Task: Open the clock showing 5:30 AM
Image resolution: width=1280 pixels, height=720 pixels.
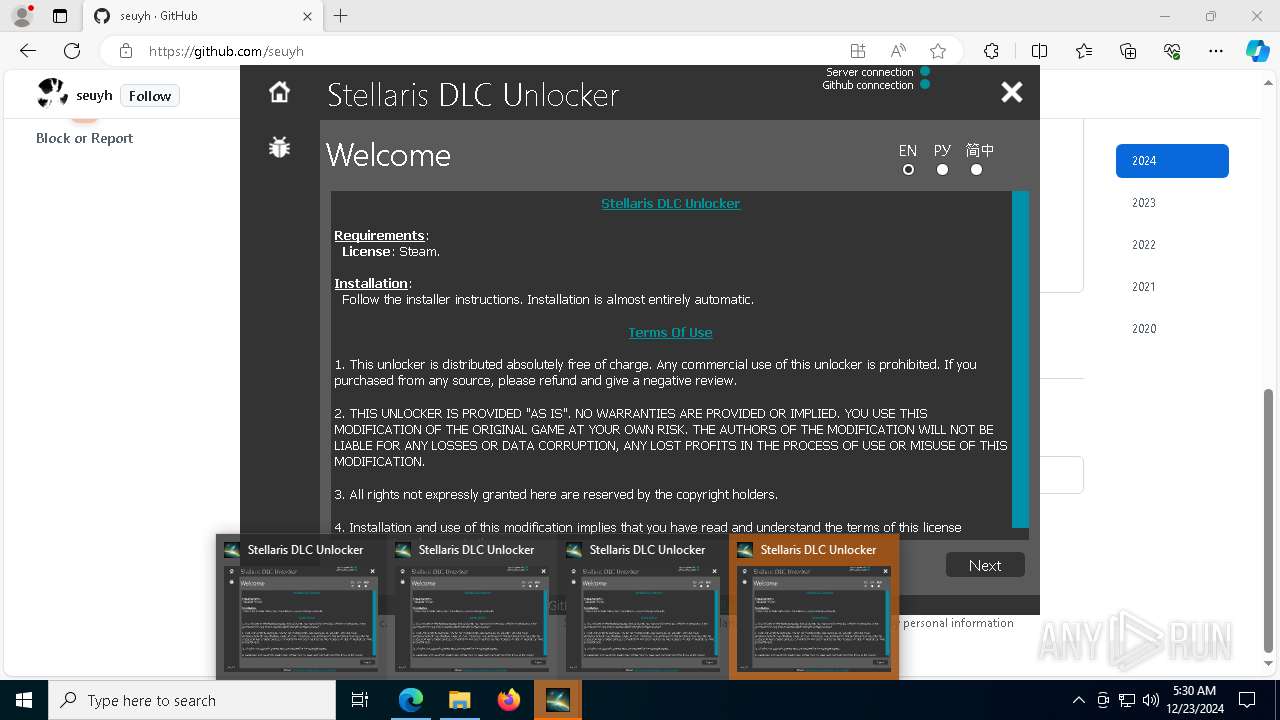Action: pos(1194,700)
